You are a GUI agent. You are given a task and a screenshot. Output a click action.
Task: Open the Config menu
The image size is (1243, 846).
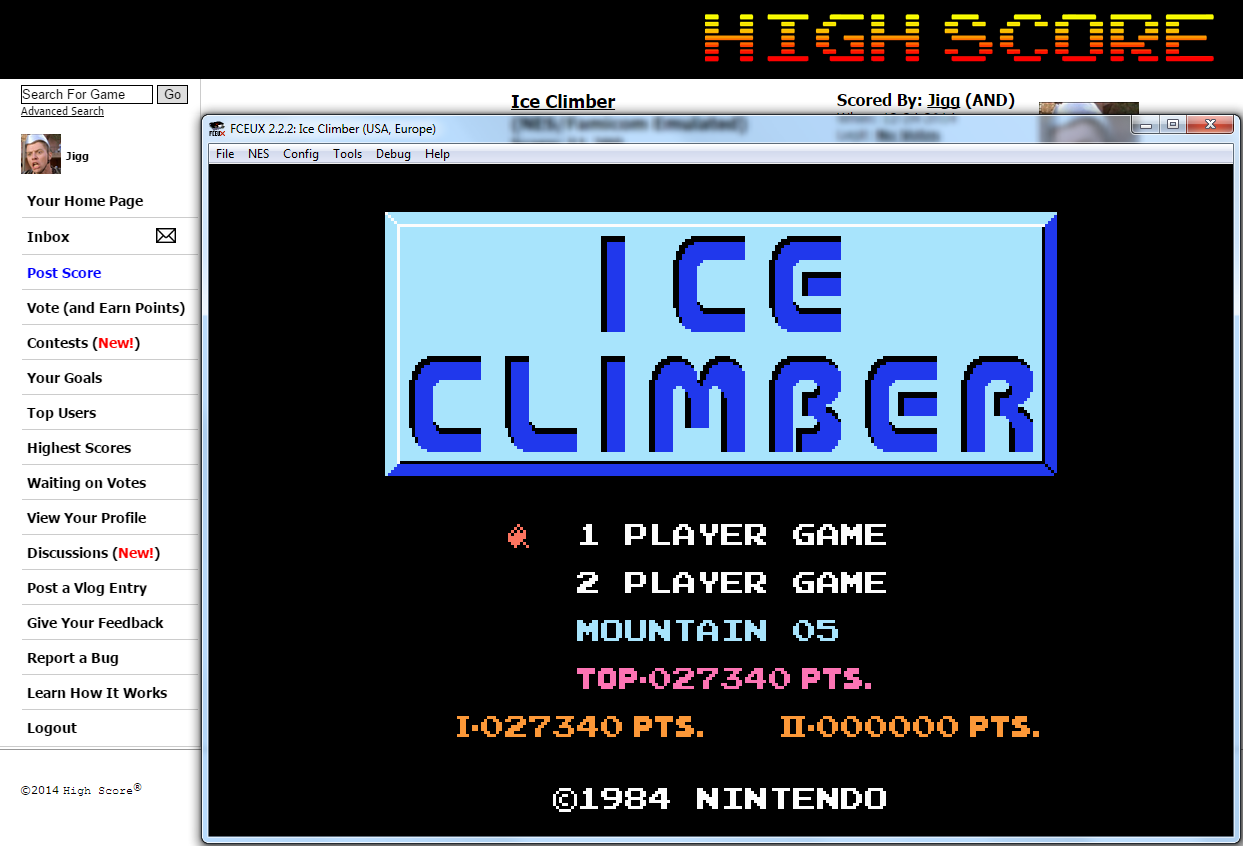click(301, 154)
